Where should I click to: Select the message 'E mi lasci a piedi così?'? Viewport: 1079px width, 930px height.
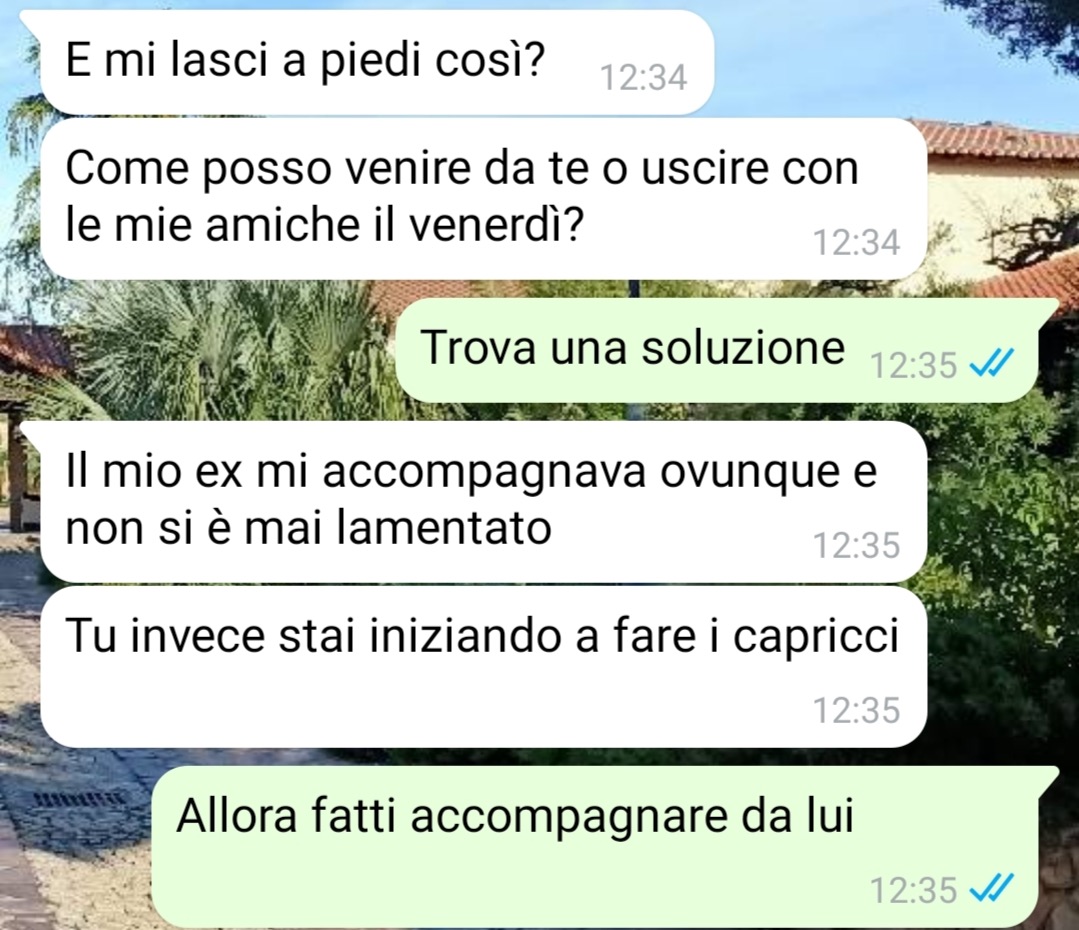(x=376, y=62)
